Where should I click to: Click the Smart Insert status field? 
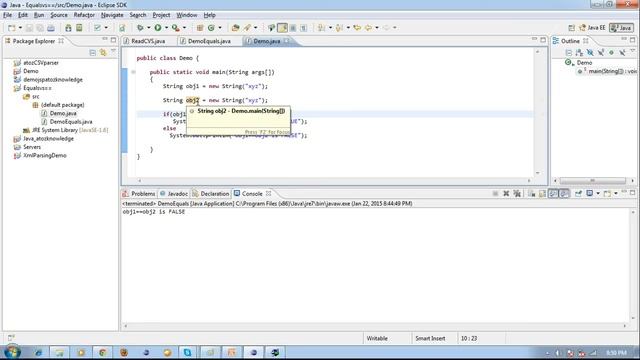coord(430,338)
